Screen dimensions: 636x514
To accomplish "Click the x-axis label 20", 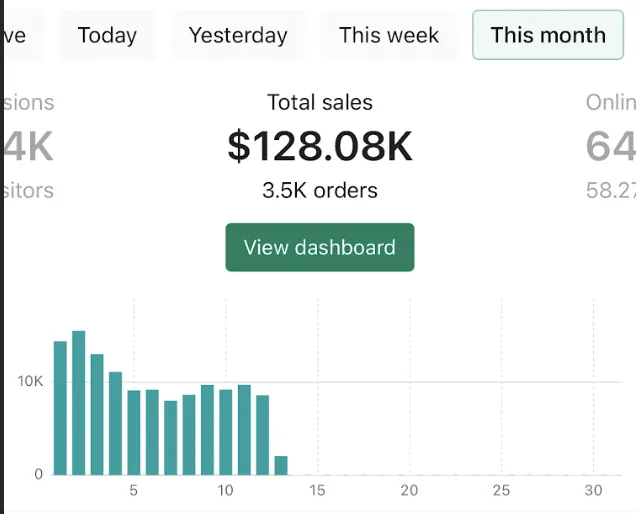I will click(x=409, y=490).
